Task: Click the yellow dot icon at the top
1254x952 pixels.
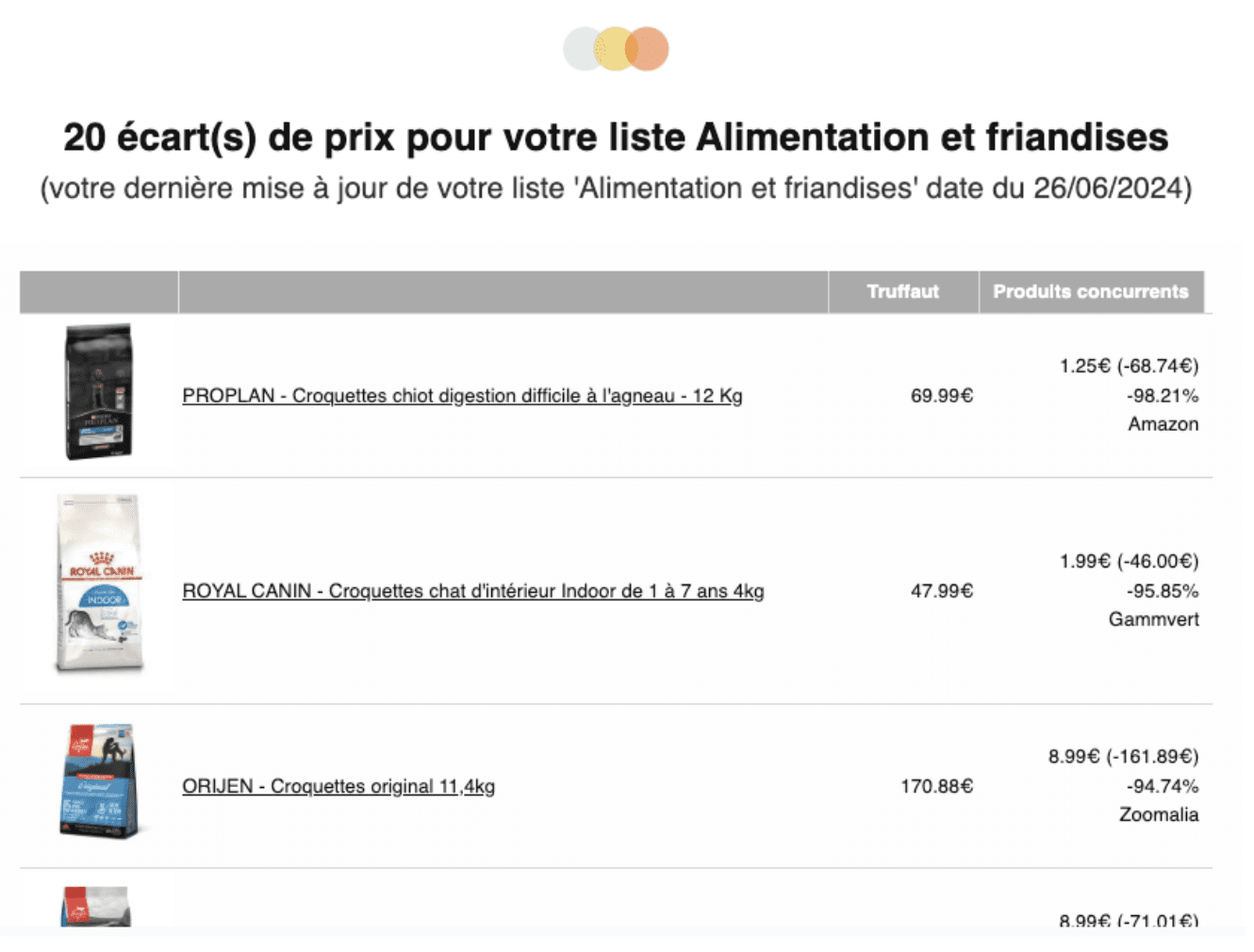Action: pyautogui.click(x=617, y=47)
